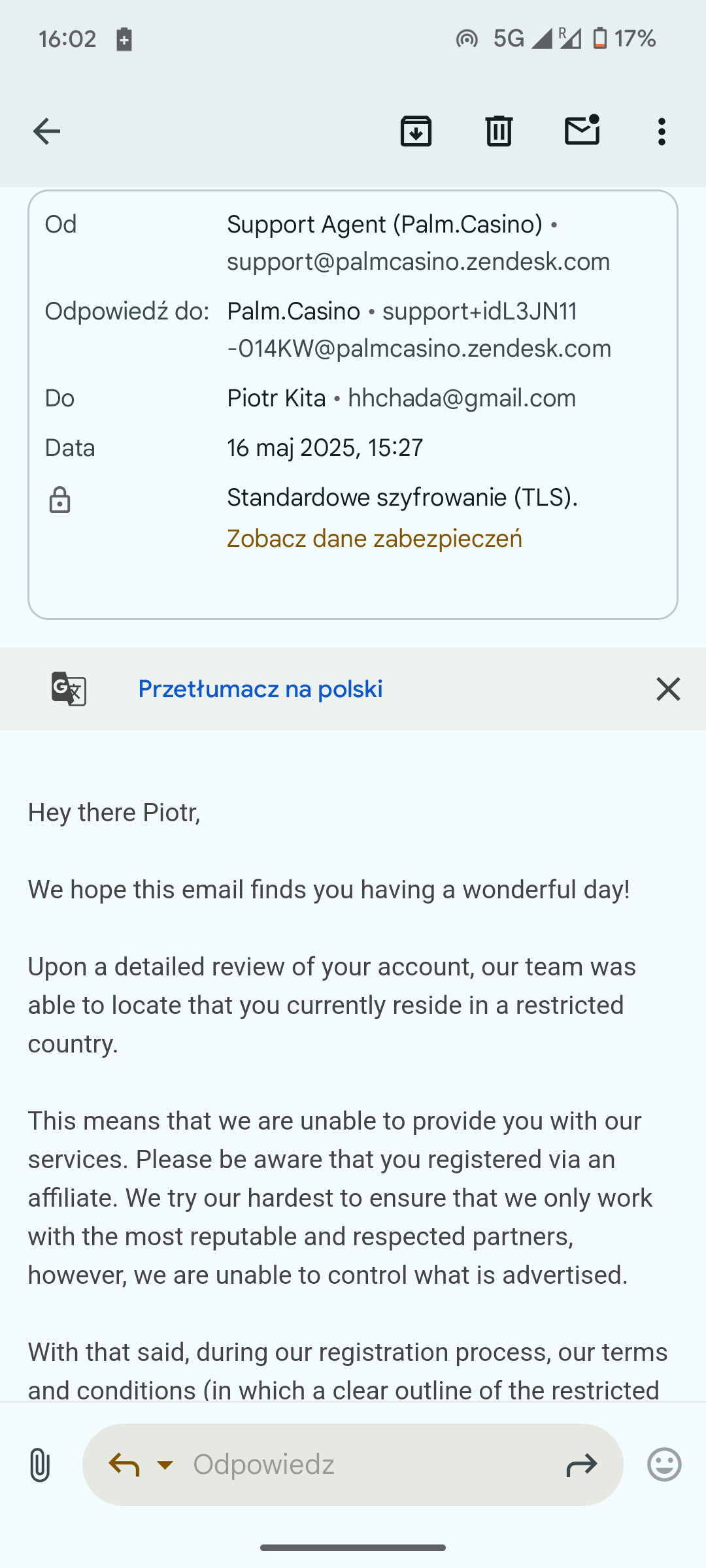Screen dimensions: 706x1568
Task: Delete the email with trash icon
Action: point(499,131)
